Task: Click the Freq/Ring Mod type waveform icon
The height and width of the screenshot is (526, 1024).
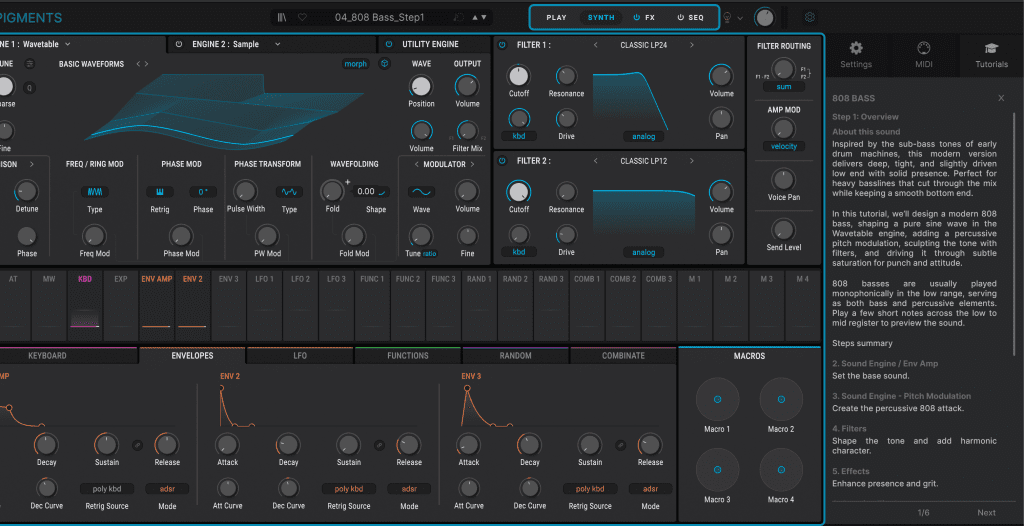Action: 94,192
